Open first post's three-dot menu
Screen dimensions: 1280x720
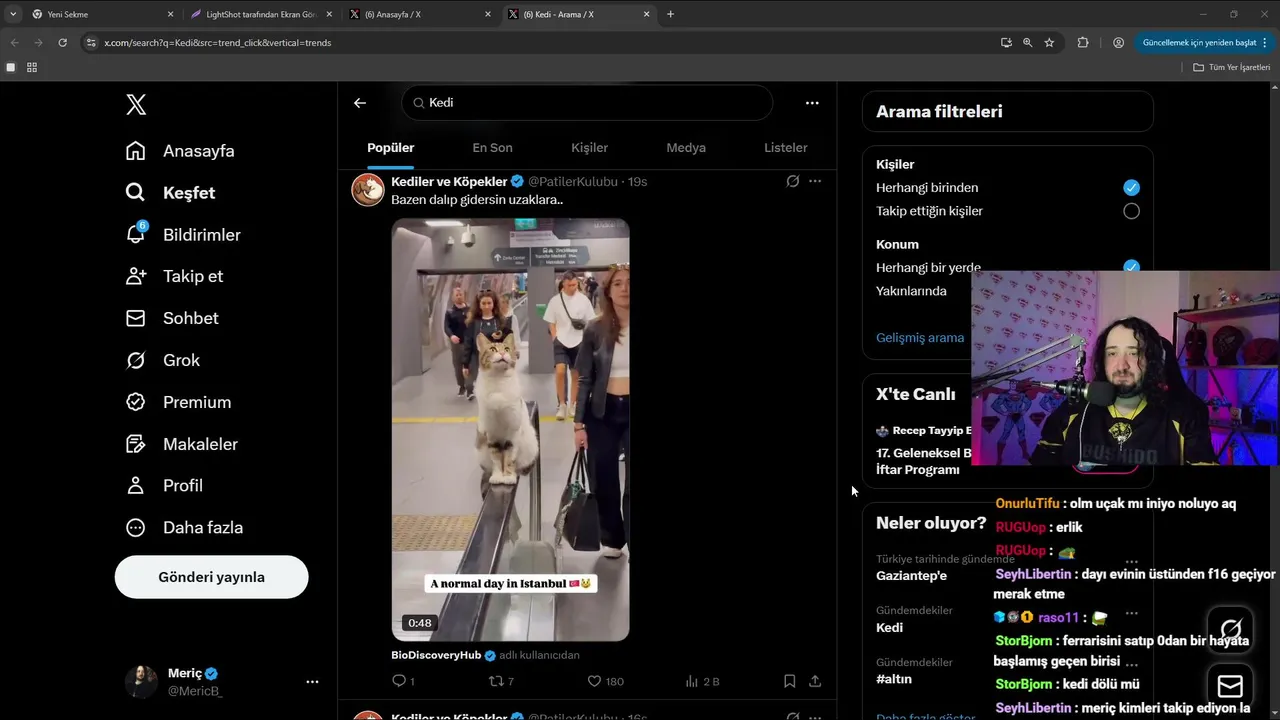(x=815, y=181)
